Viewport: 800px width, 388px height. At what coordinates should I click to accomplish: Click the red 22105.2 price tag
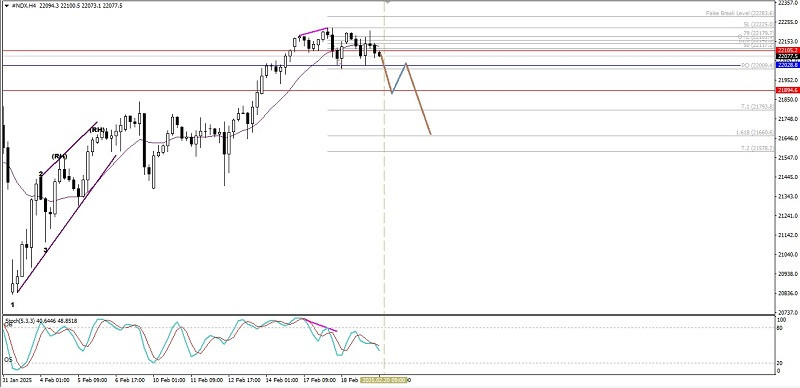(x=787, y=51)
